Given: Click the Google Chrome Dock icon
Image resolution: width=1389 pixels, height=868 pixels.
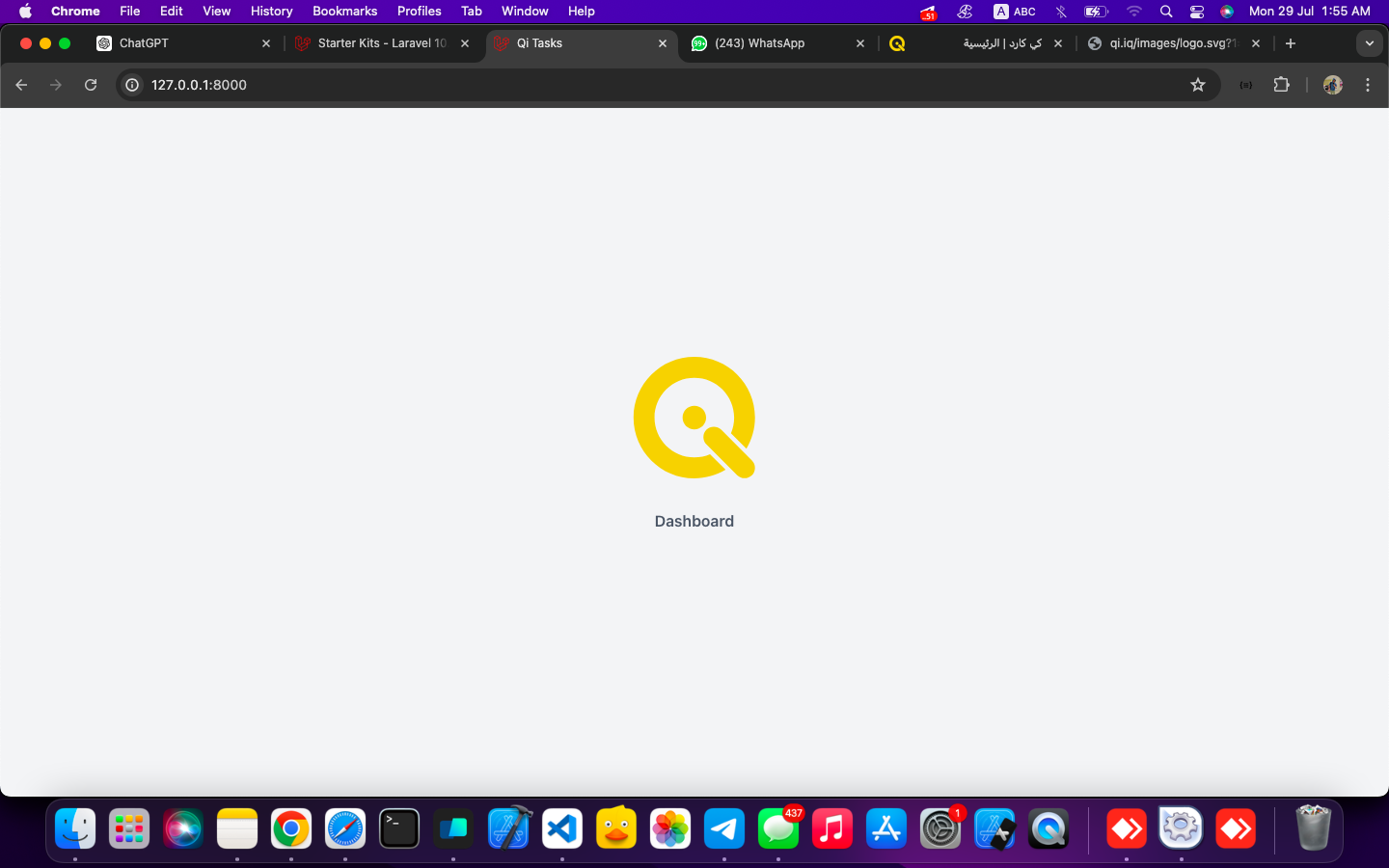Looking at the screenshot, I should tap(291, 828).
